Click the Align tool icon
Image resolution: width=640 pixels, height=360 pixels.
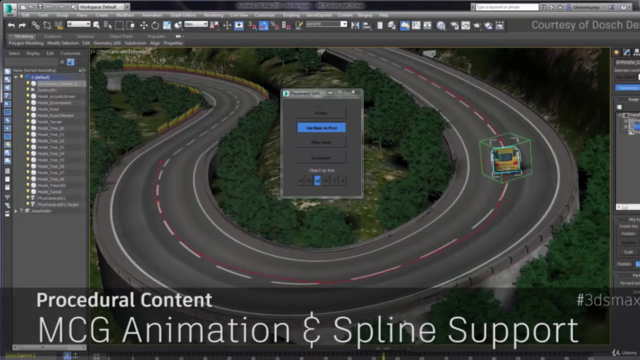click(367, 26)
